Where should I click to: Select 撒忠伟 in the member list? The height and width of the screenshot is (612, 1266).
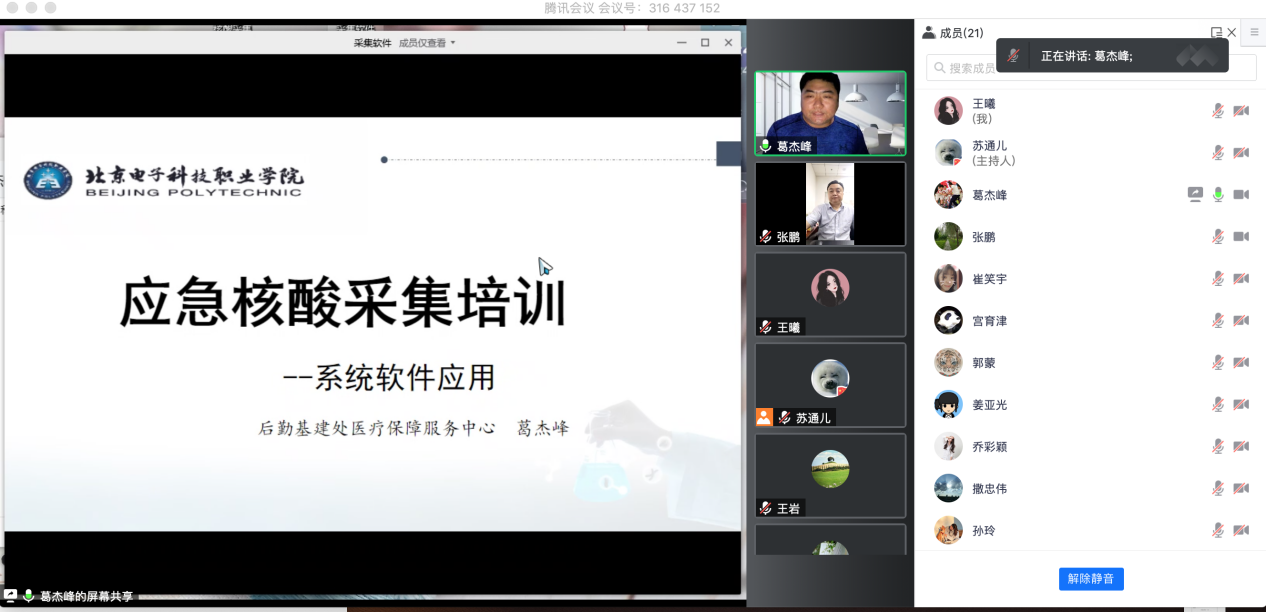click(x=989, y=489)
